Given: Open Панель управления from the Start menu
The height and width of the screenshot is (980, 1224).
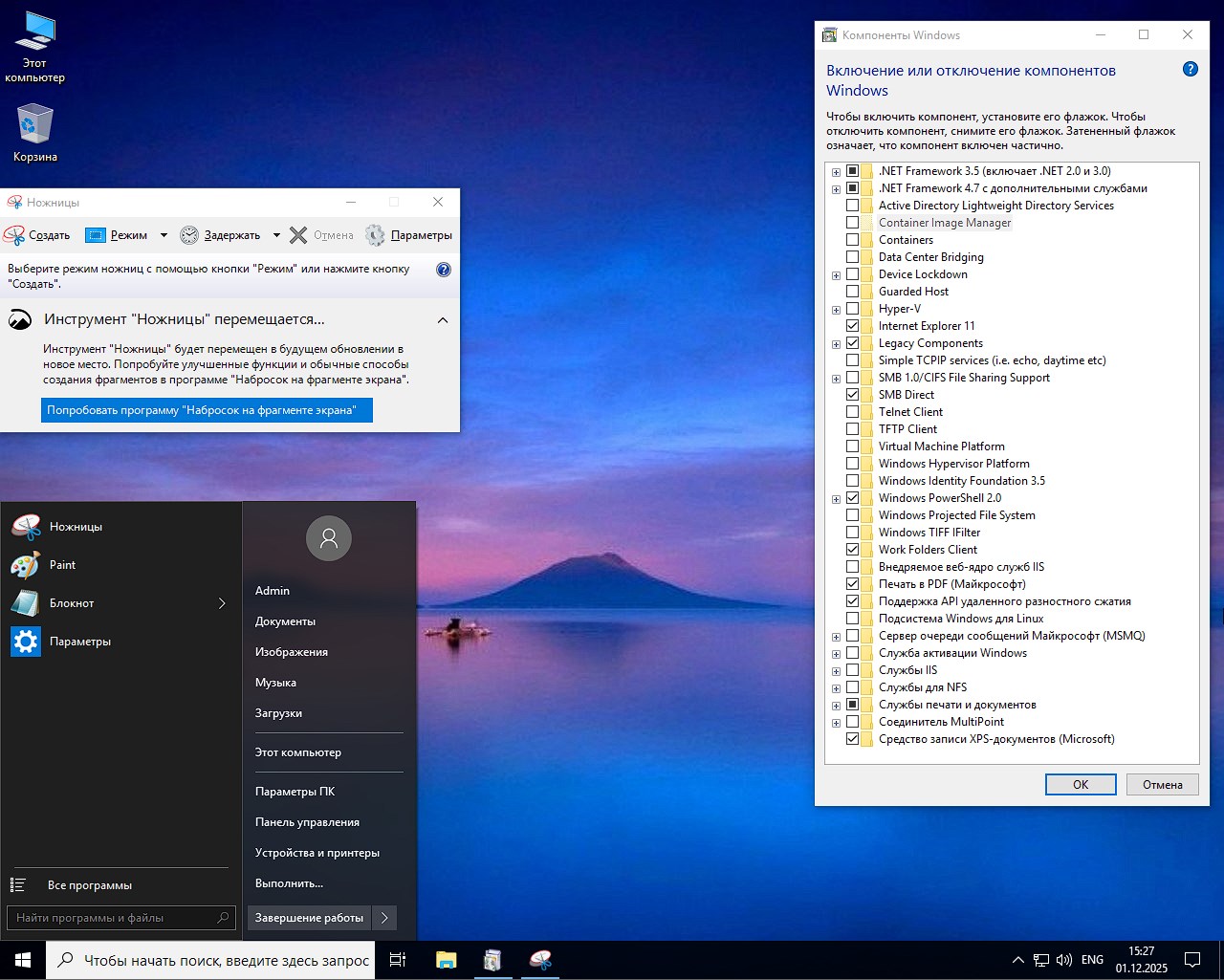Looking at the screenshot, I should pyautogui.click(x=306, y=821).
